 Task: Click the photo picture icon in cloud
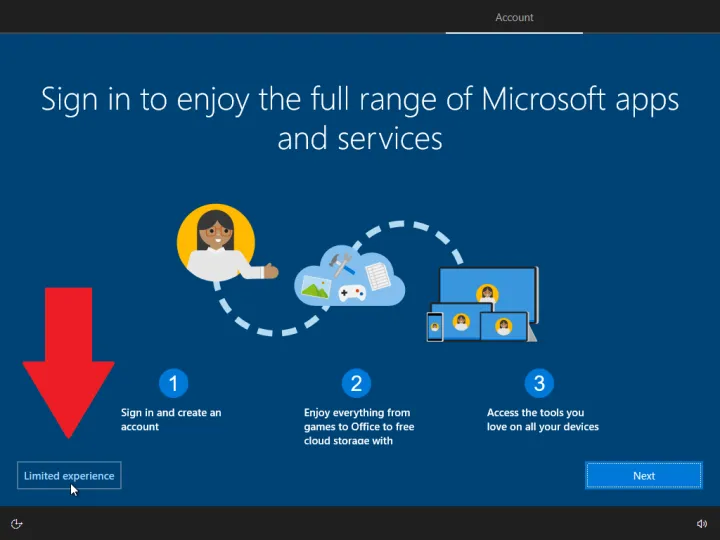pos(317,286)
